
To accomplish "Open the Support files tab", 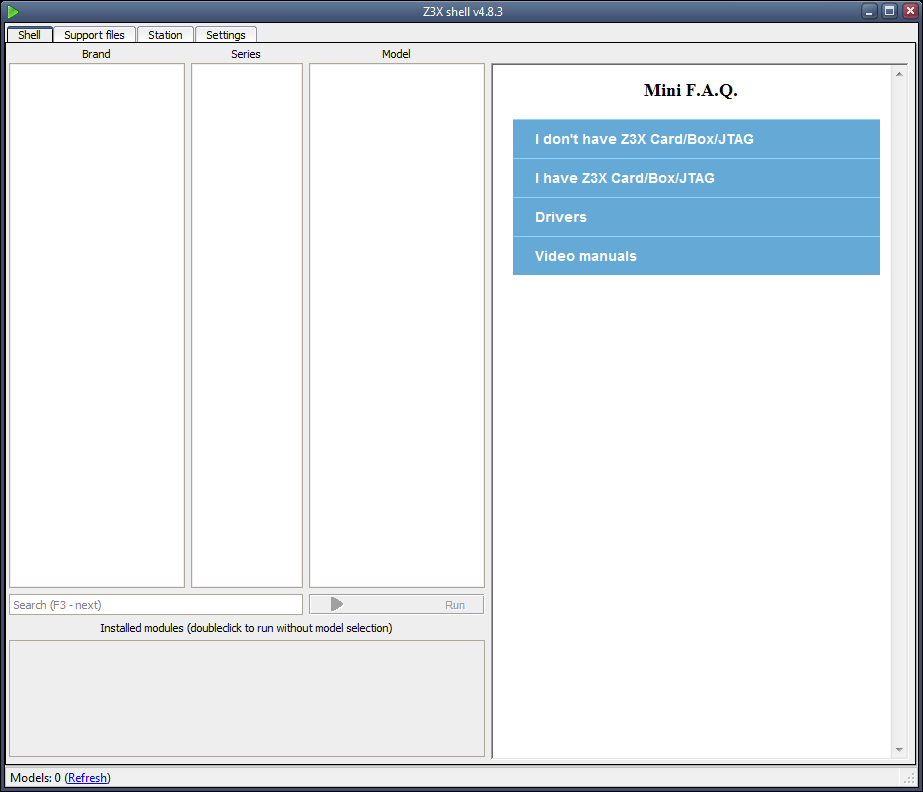I will 94,35.
